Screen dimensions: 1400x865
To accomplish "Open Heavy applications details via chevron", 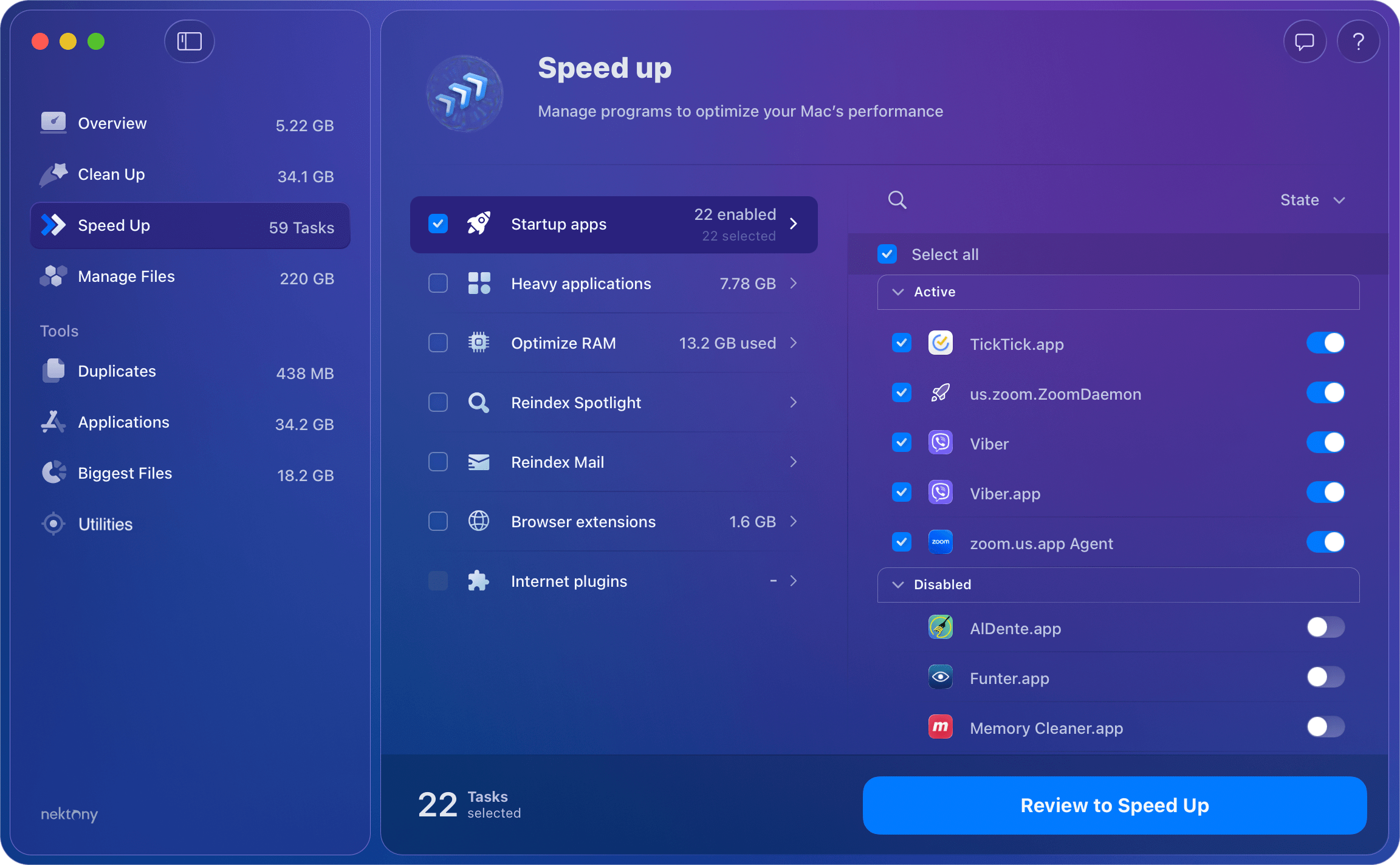I will click(x=794, y=283).
